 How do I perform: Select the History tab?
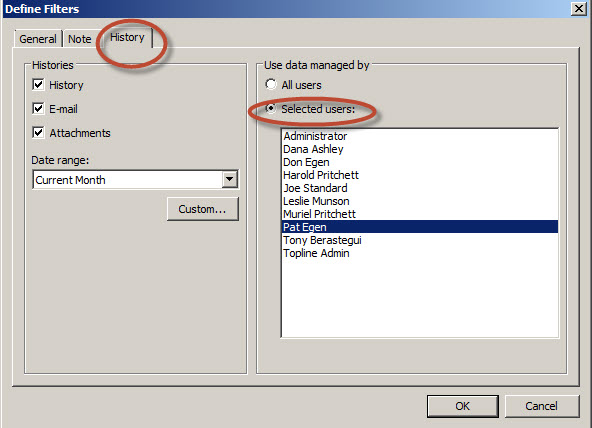(x=127, y=37)
